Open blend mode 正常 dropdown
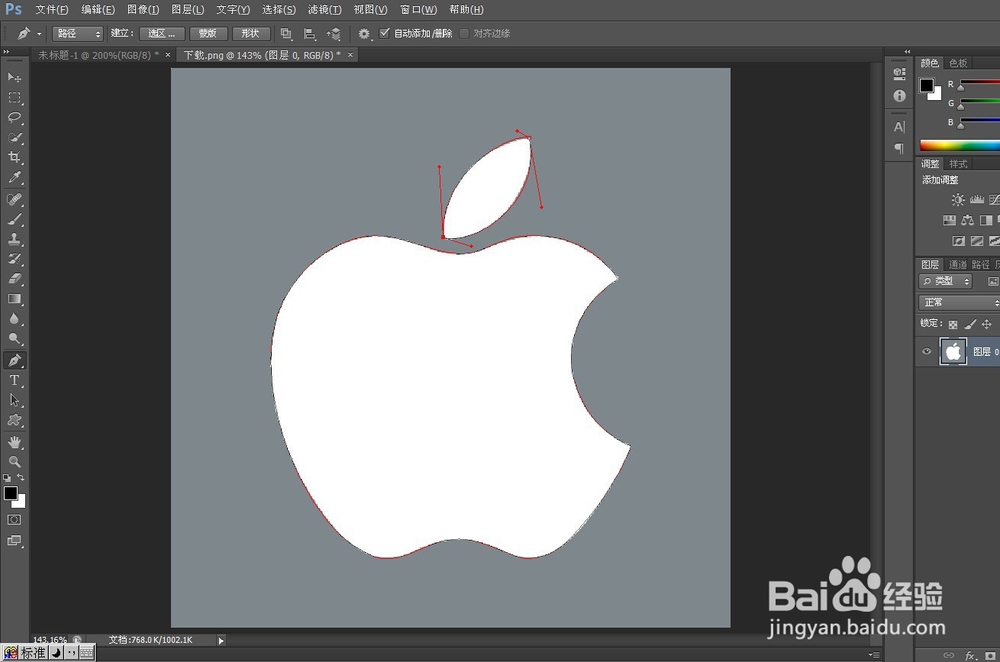The image size is (1000, 662). [959, 302]
